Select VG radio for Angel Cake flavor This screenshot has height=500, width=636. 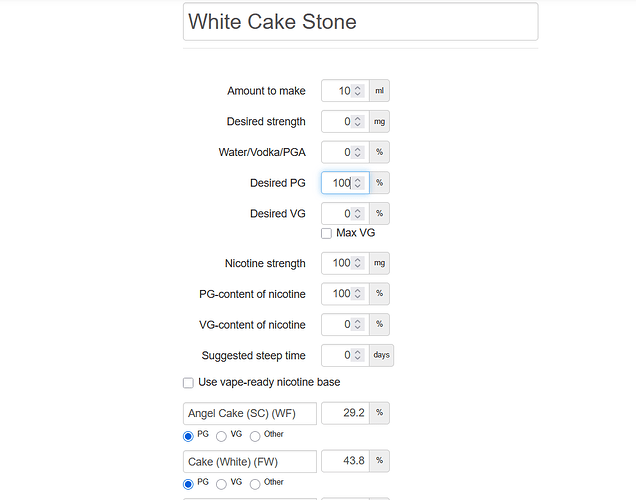point(221,436)
